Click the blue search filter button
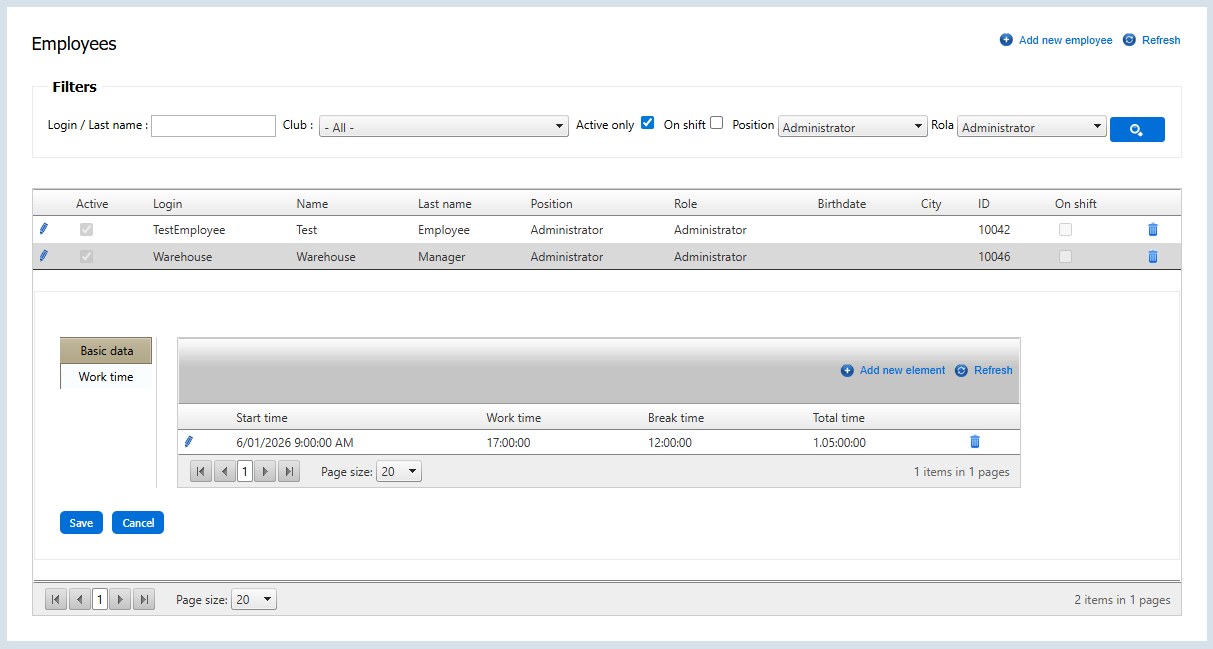This screenshot has width=1213, height=649. click(1136, 129)
